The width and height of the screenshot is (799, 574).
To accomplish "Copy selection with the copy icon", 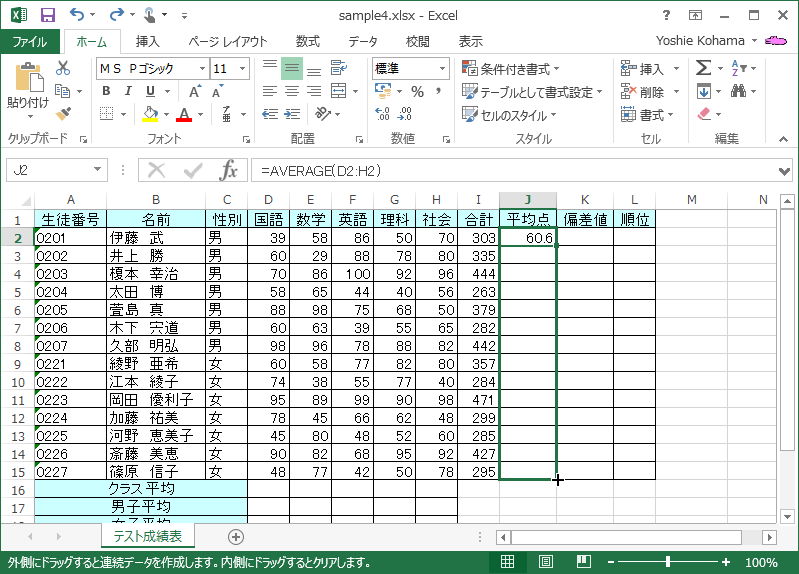I will click(63, 91).
